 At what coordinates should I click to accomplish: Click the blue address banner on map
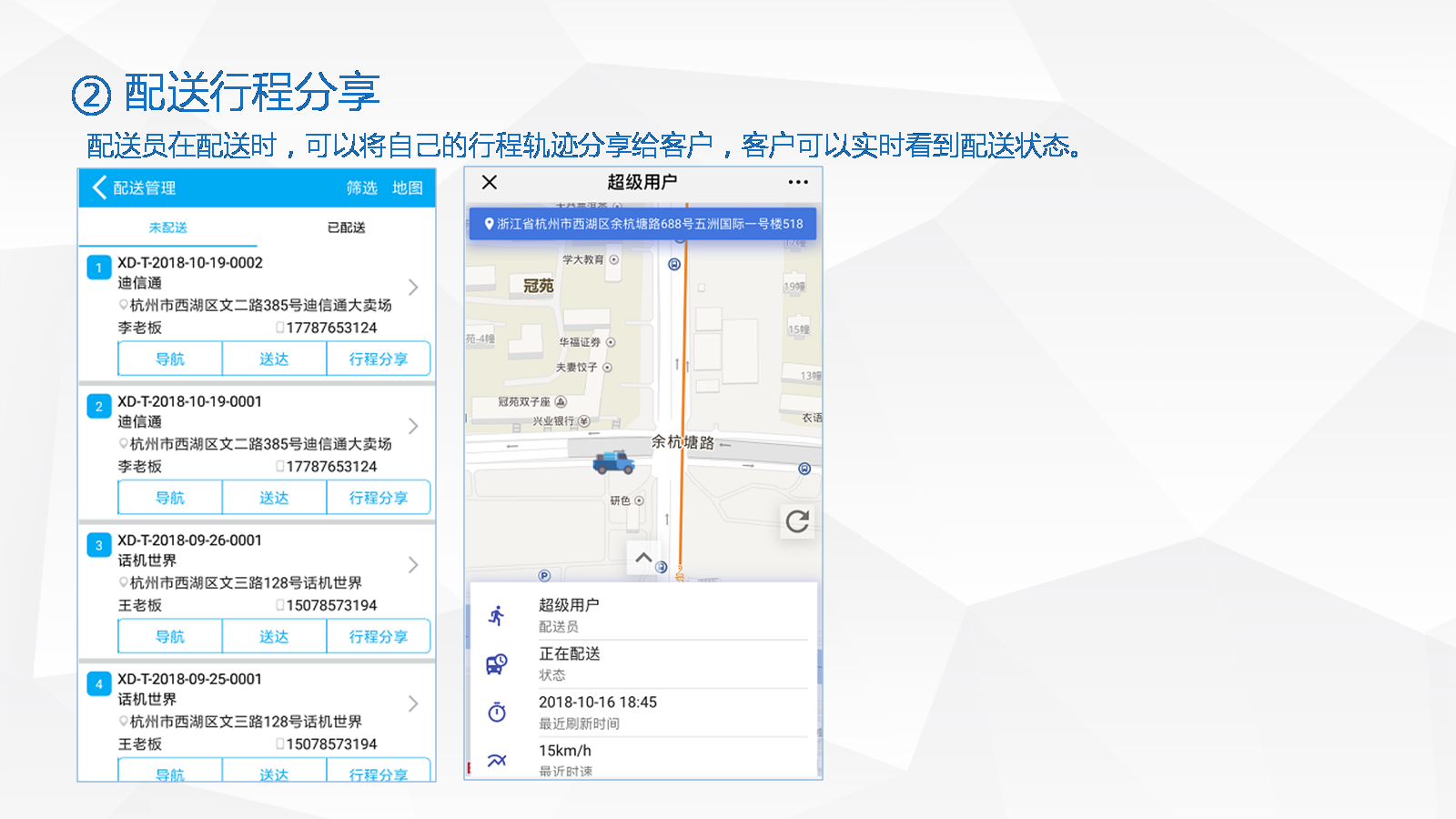click(x=642, y=224)
